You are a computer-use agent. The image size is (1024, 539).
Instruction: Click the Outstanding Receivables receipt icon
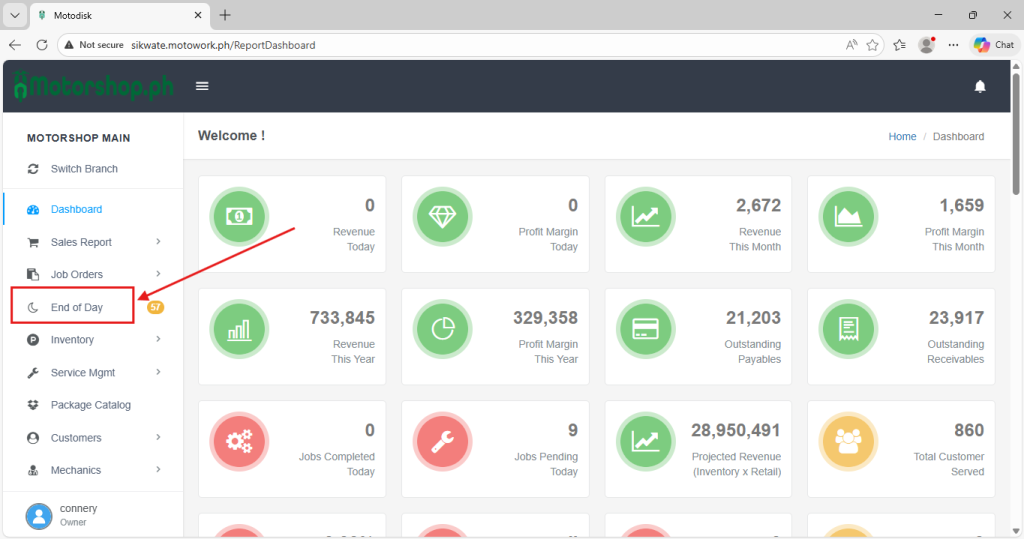pos(848,329)
